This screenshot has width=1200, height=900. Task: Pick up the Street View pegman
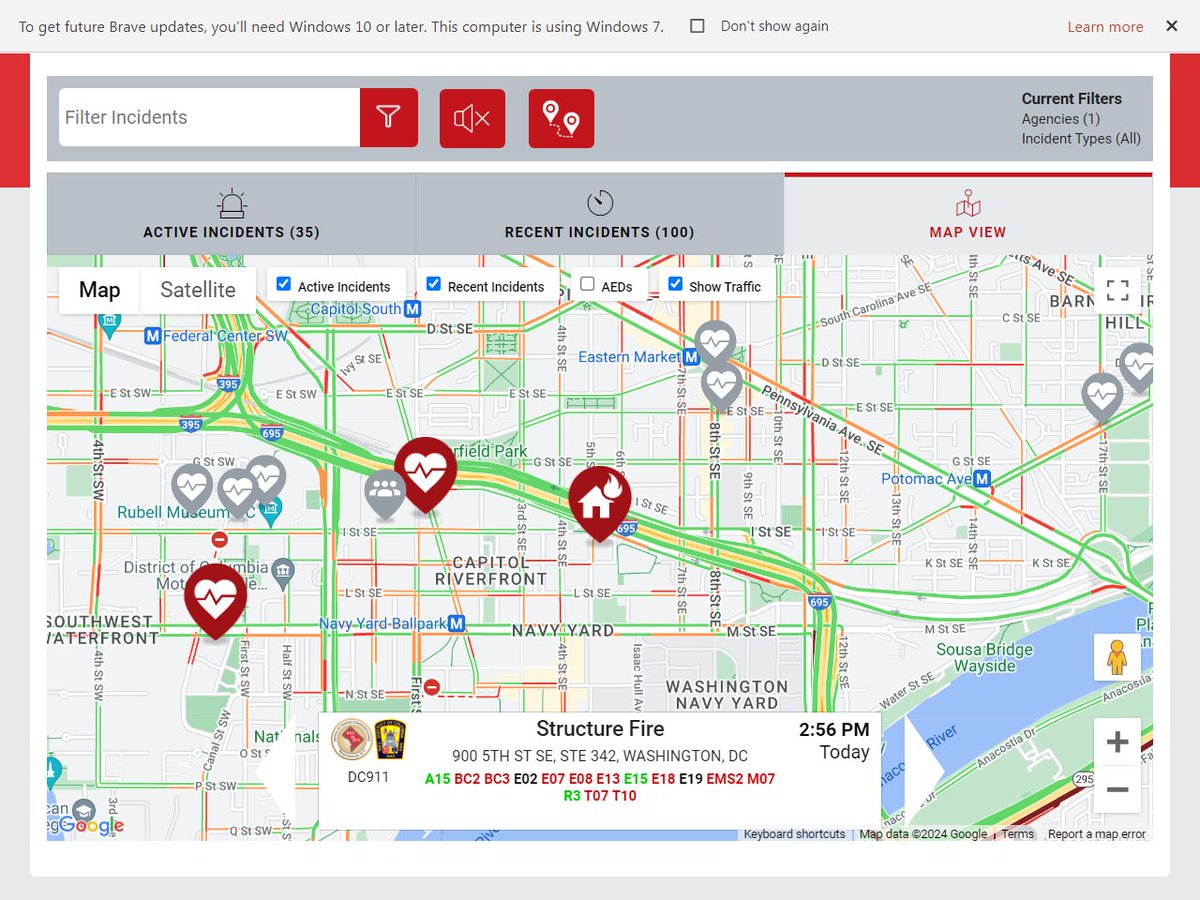[x=1118, y=658]
